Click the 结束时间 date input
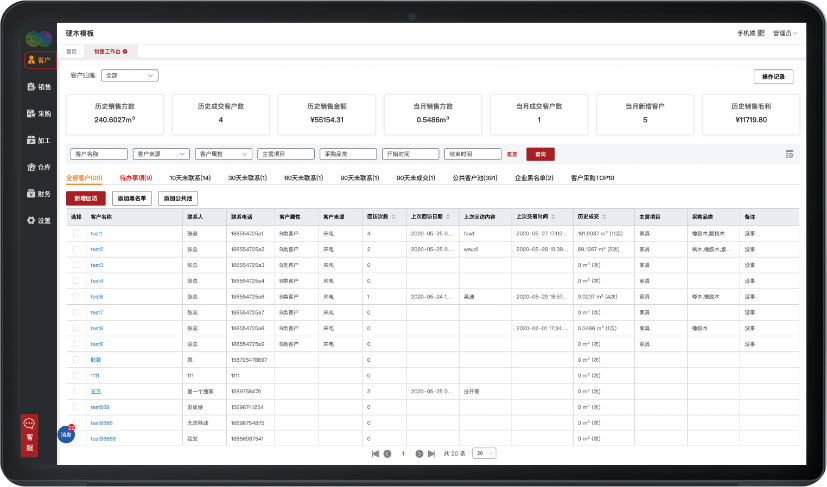Image resolution: width=827 pixels, height=487 pixels. 473,154
